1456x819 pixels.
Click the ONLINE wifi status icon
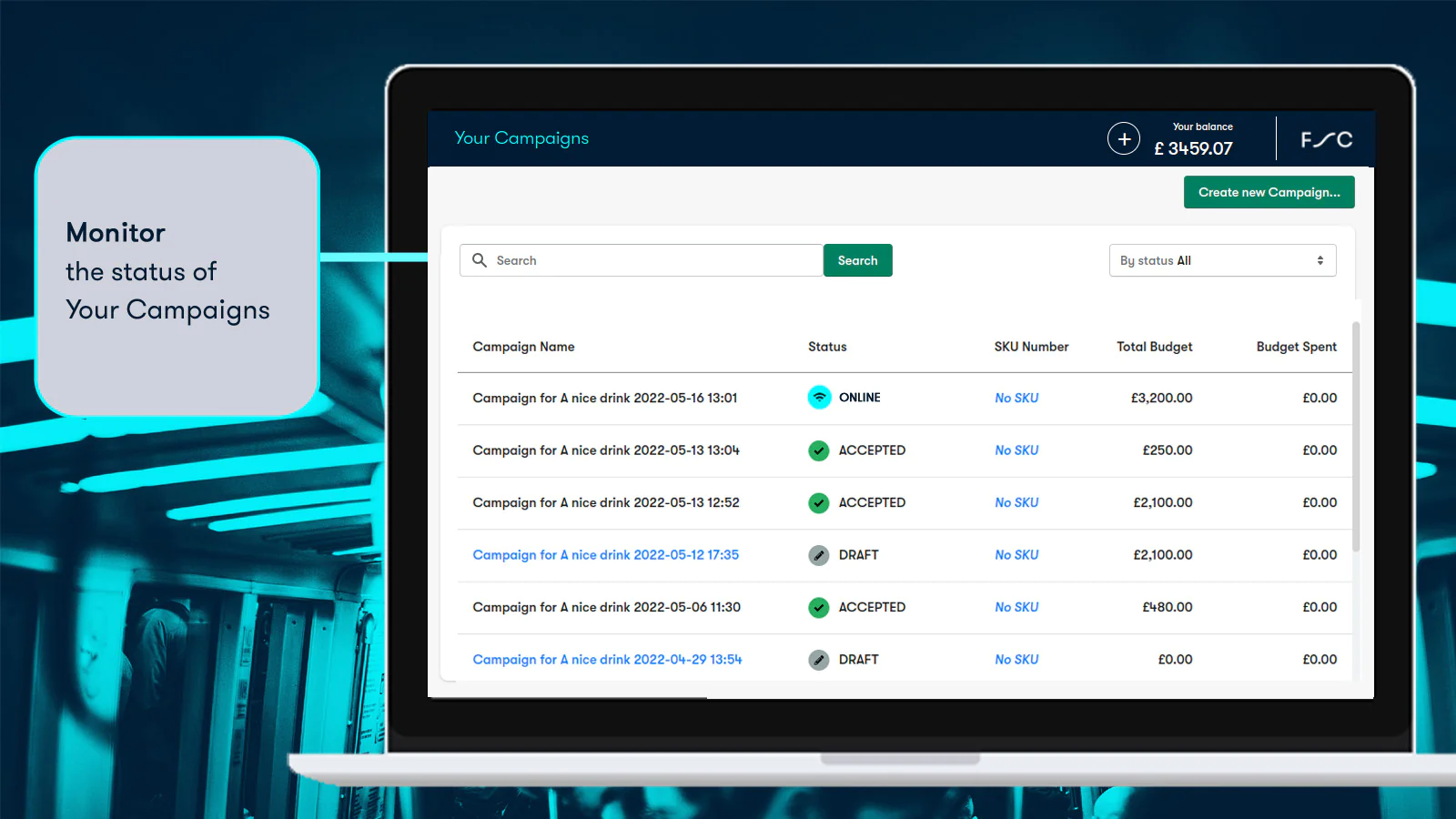click(819, 398)
